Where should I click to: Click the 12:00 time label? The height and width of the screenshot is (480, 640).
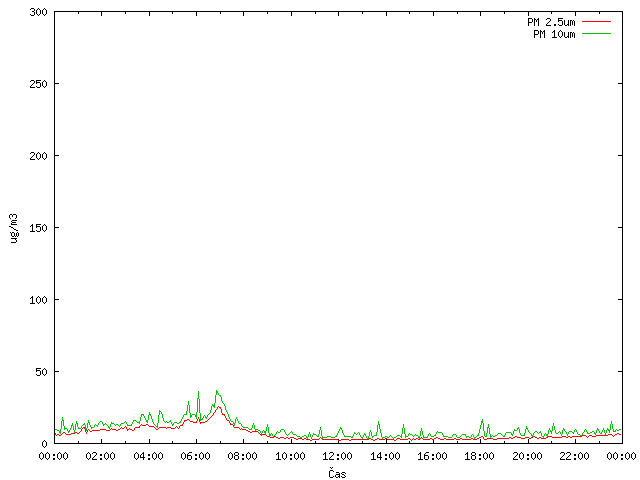(338, 456)
